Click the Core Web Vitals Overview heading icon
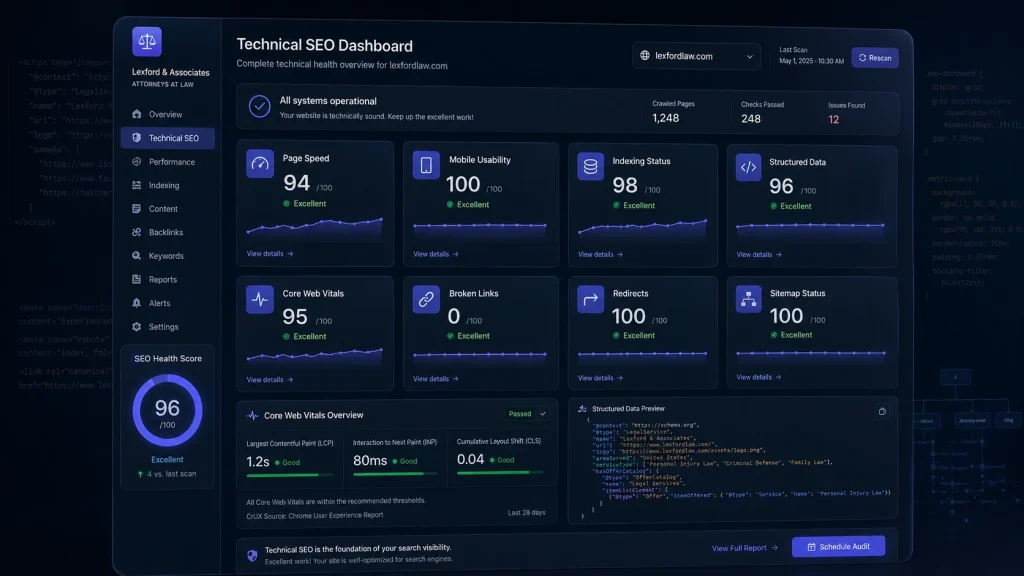The image size is (1024, 576). (253, 415)
